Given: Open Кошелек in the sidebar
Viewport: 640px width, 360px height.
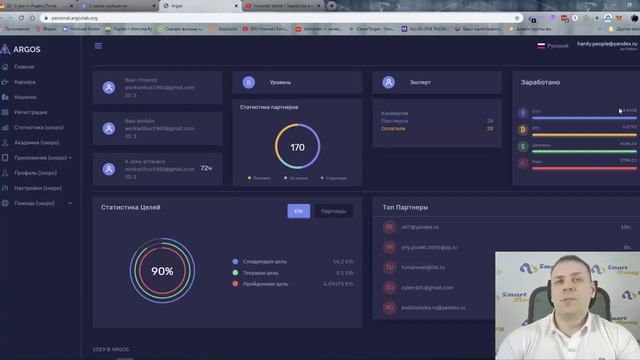Looking at the screenshot, I should 25,97.
